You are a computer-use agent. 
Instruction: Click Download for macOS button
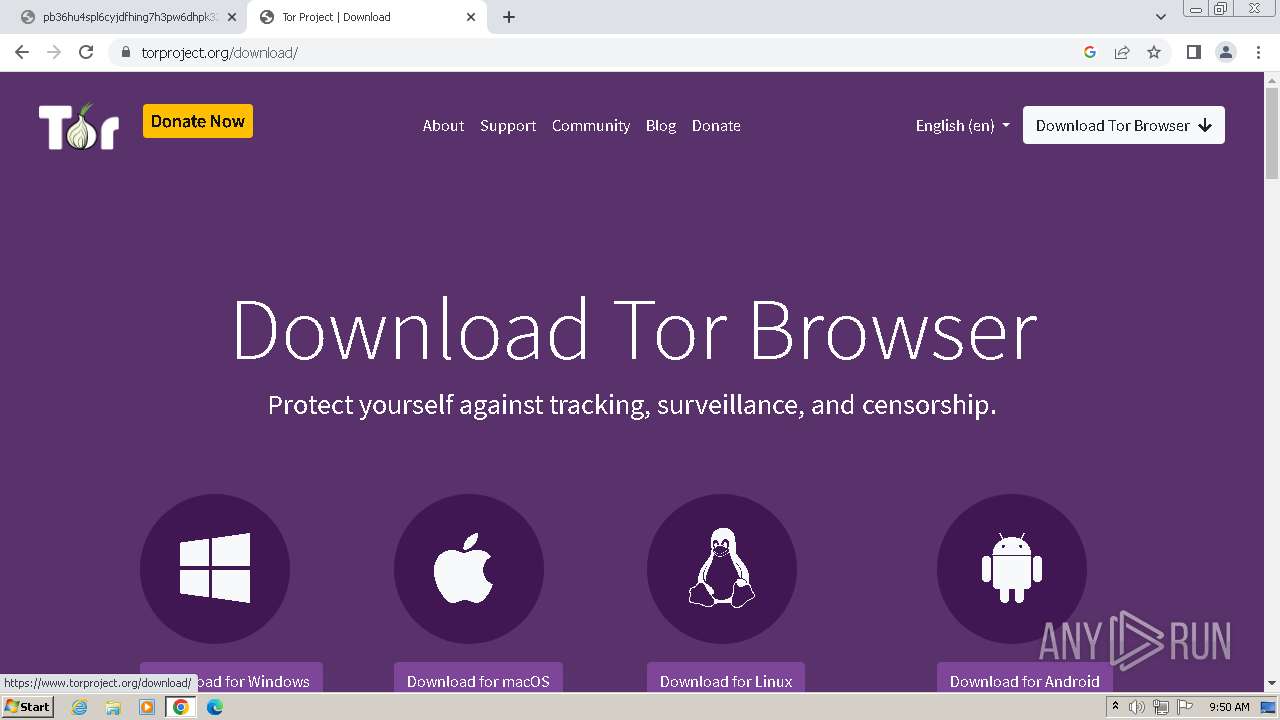pos(478,677)
